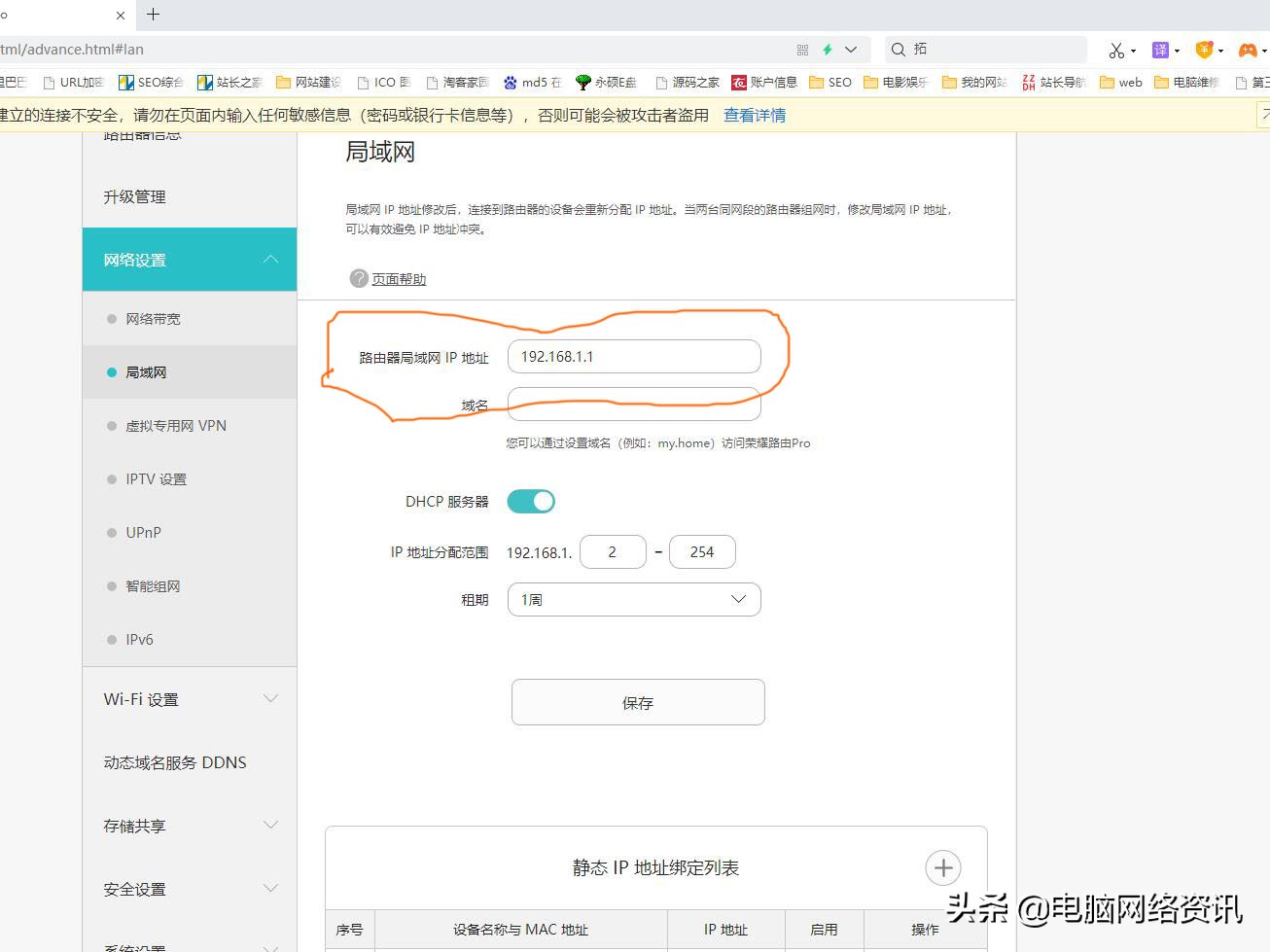This screenshot has width=1270, height=952.
Task: Open the 租期 lease time dropdown
Action: pyautogui.click(x=633, y=599)
